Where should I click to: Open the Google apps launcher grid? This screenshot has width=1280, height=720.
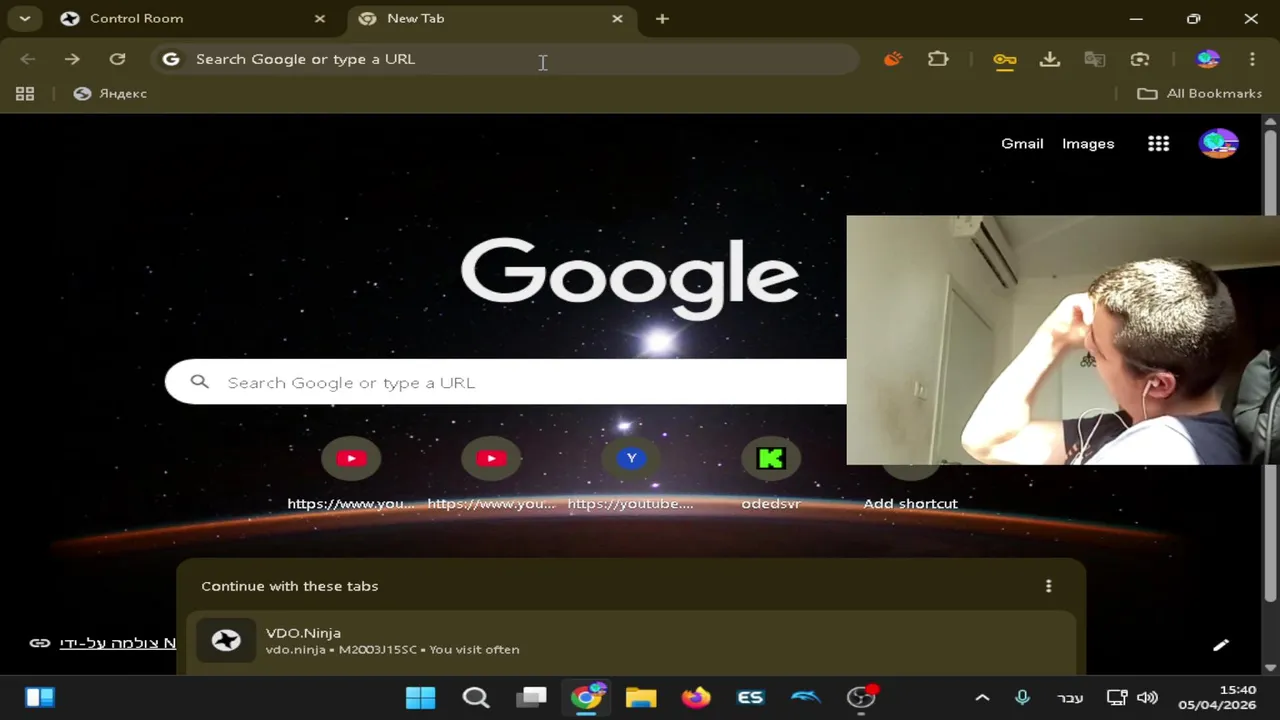tap(1158, 144)
